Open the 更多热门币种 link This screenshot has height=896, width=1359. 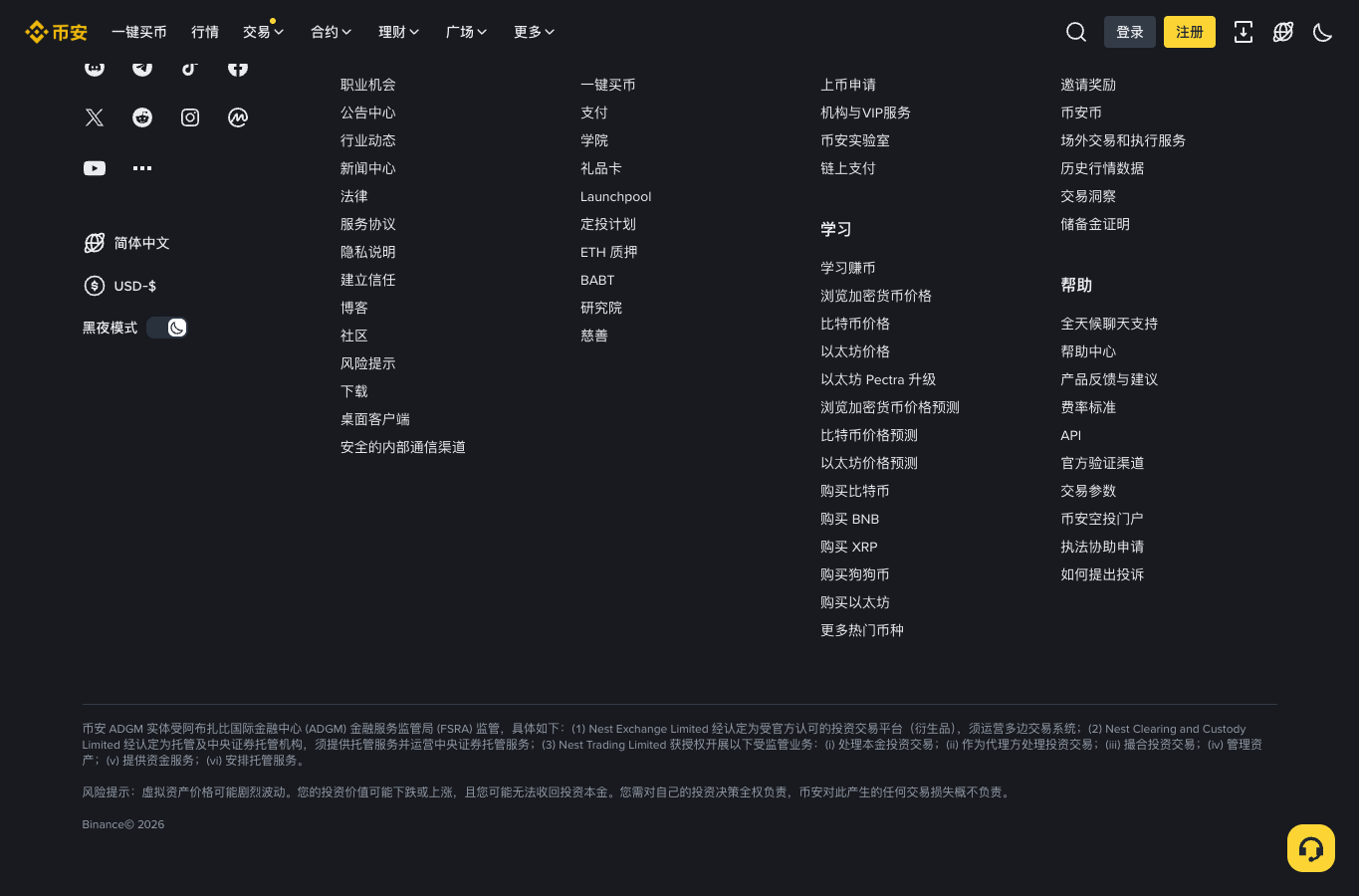coord(862,630)
